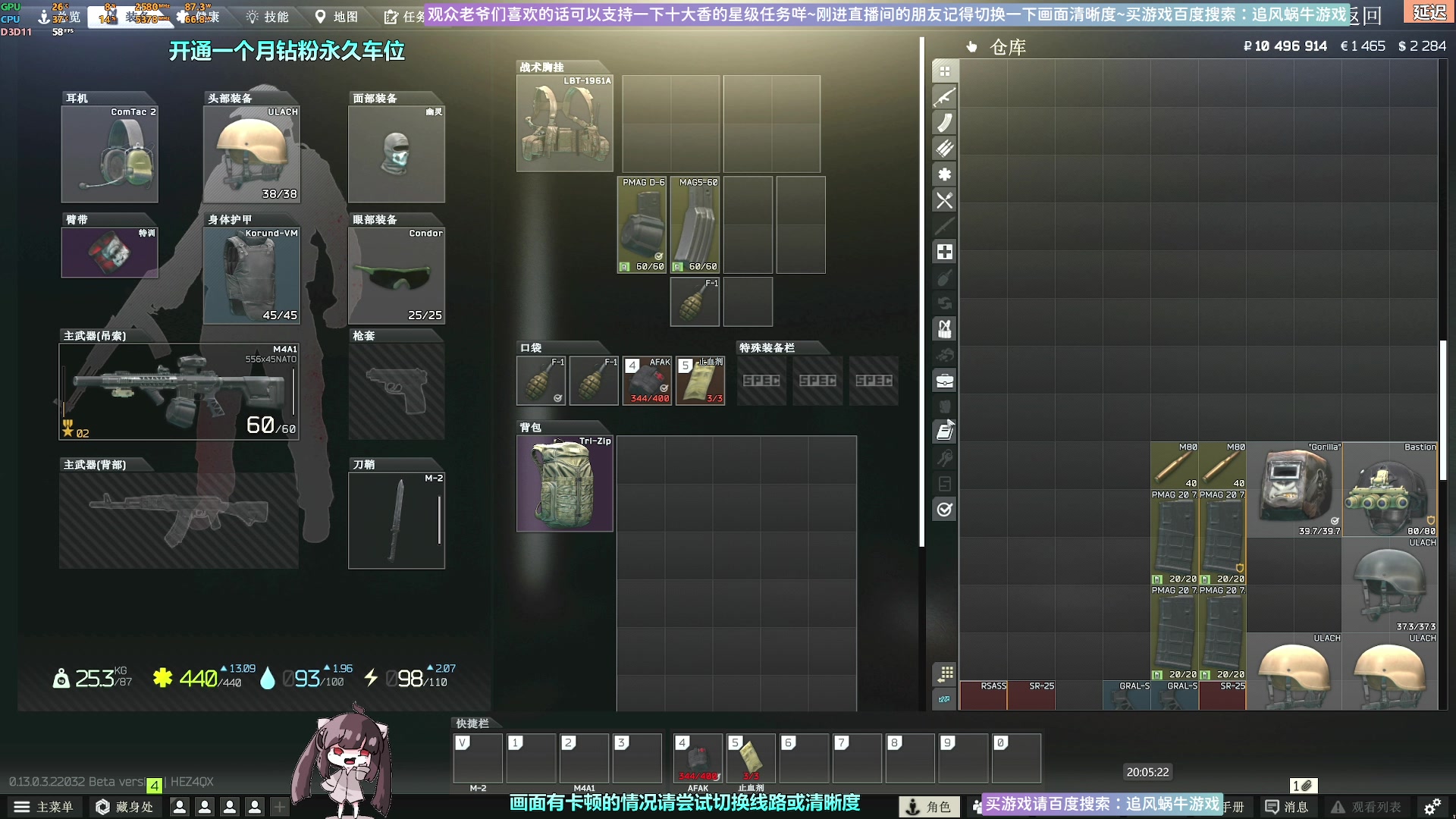The width and height of the screenshot is (1456, 819).
Task: Click the LBT-1961A chest rig slot
Action: pyautogui.click(x=564, y=124)
